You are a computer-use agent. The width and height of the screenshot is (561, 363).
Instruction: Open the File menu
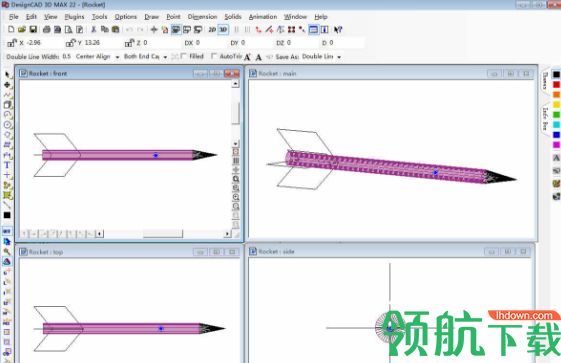pos(14,17)
